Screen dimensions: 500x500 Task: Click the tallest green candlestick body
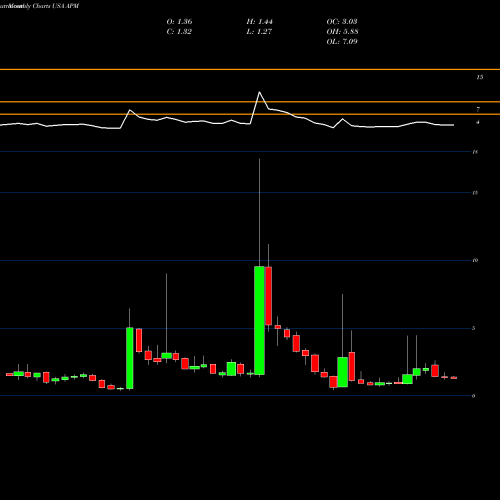pyautogui.click(x=259, y=320)
